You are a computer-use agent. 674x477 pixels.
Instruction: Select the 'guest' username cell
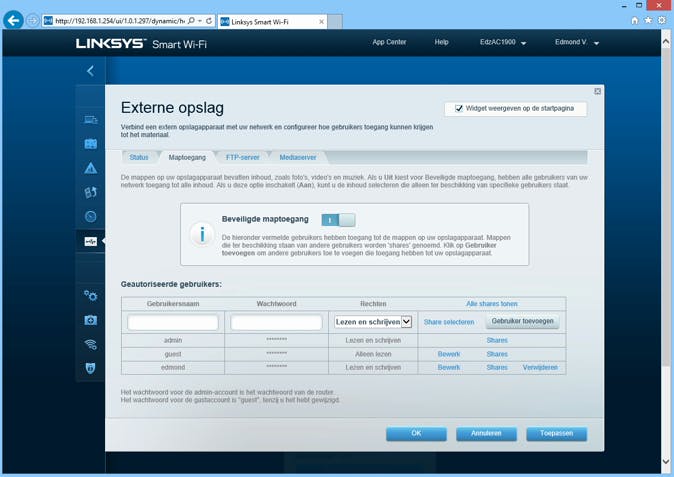[x=173, y=354]
